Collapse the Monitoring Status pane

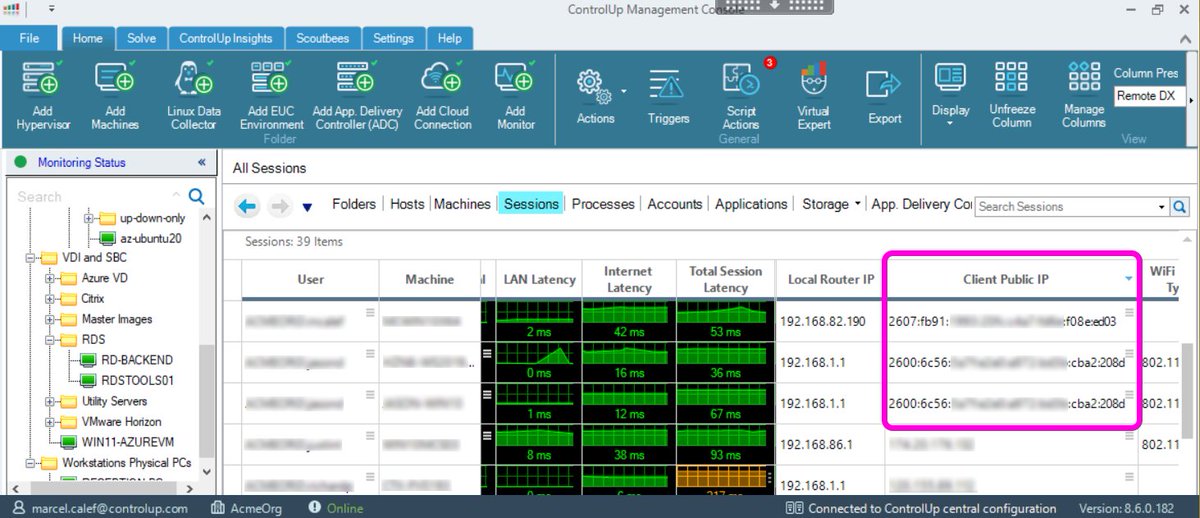[201, 162]
